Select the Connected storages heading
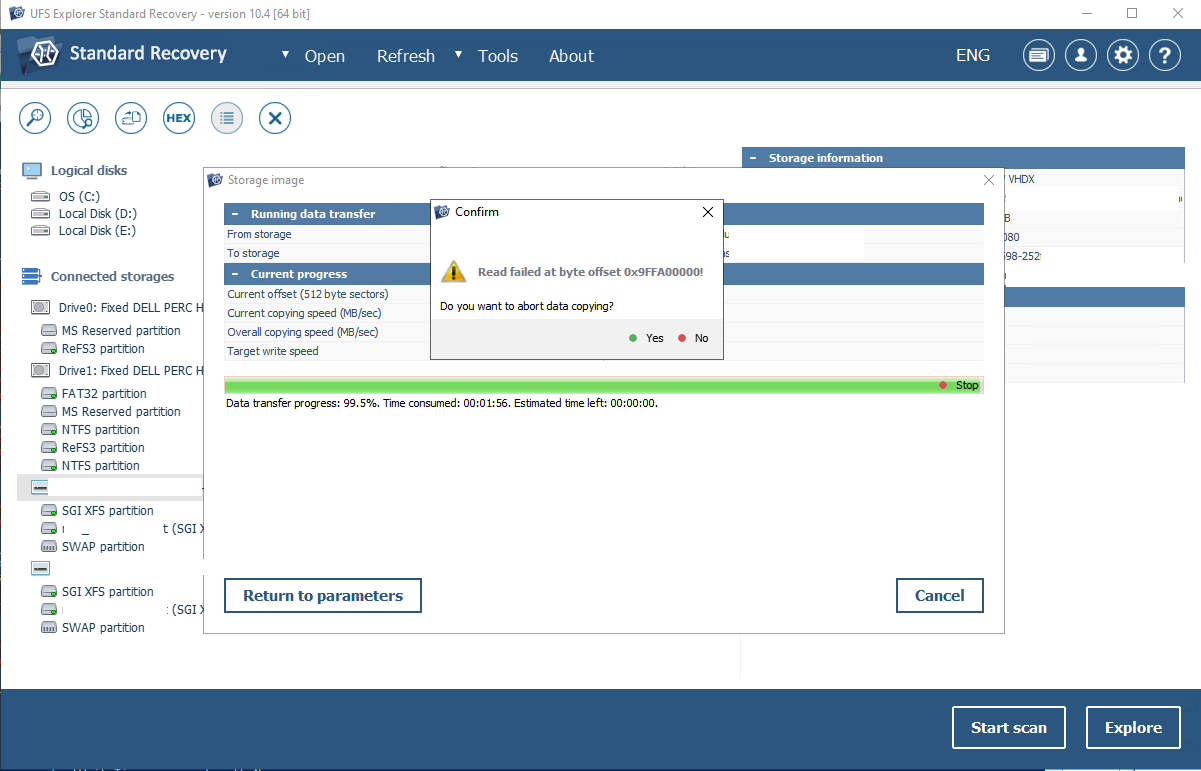Viewport: 1201px width, 771px height. pyautogui.click(x=112, y=277)
